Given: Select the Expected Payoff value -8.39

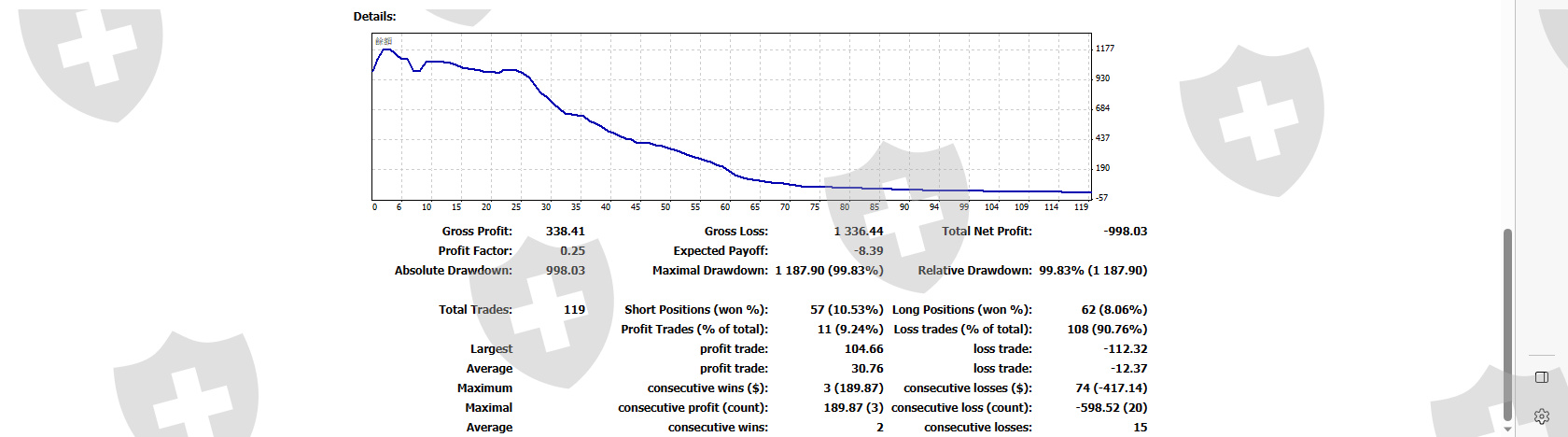Looking at the screenshot, I should pos(869,251).
